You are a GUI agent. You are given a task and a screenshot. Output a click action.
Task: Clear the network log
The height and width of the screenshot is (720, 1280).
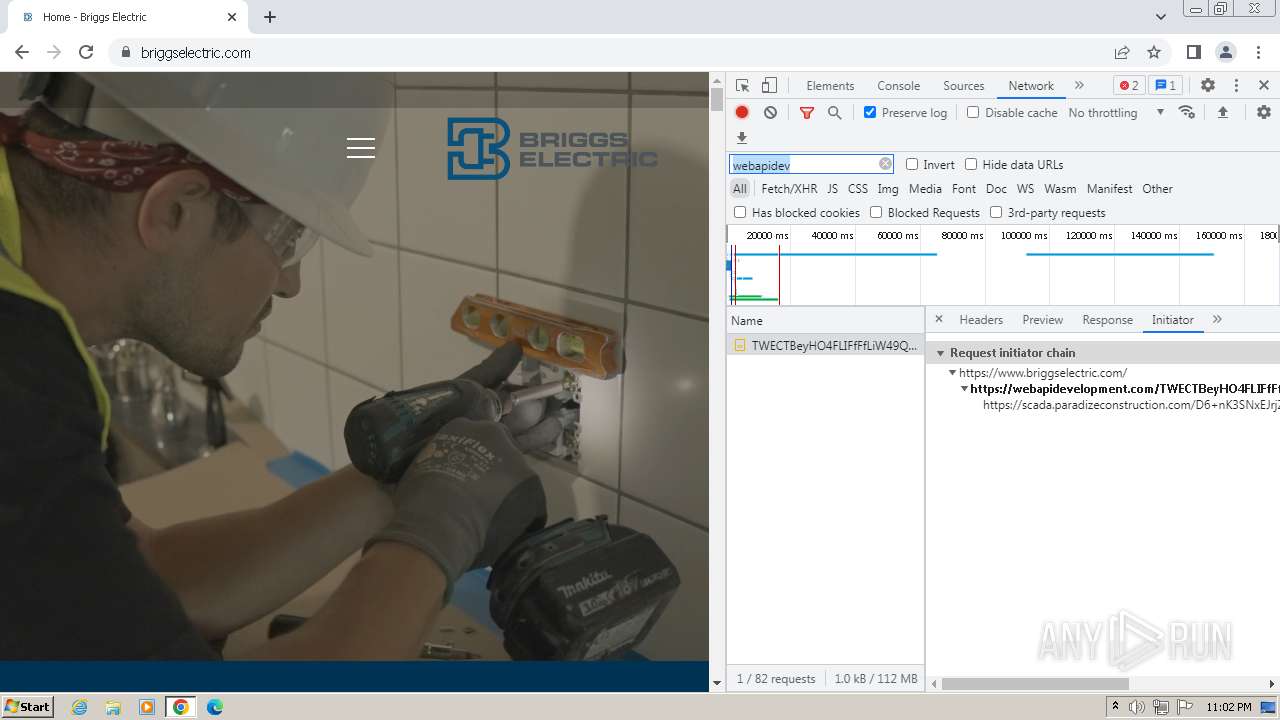[770, 113]
